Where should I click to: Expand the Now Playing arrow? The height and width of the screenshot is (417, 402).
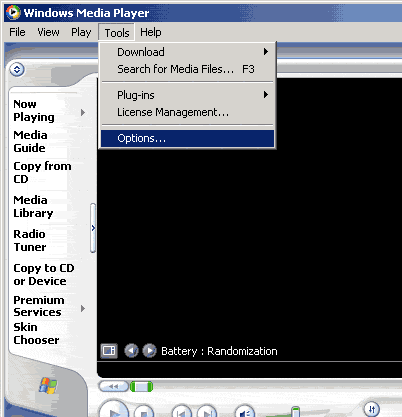pyautogui.click(x=83, y=113)
